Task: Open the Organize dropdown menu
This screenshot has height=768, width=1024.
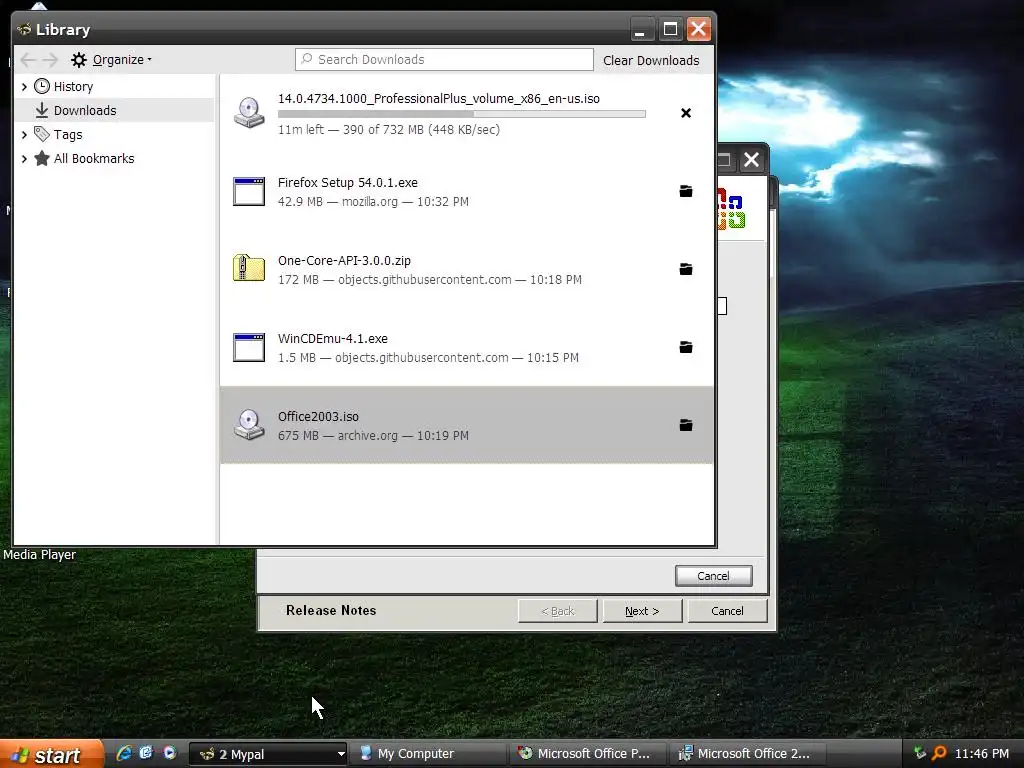Action: 122,60
